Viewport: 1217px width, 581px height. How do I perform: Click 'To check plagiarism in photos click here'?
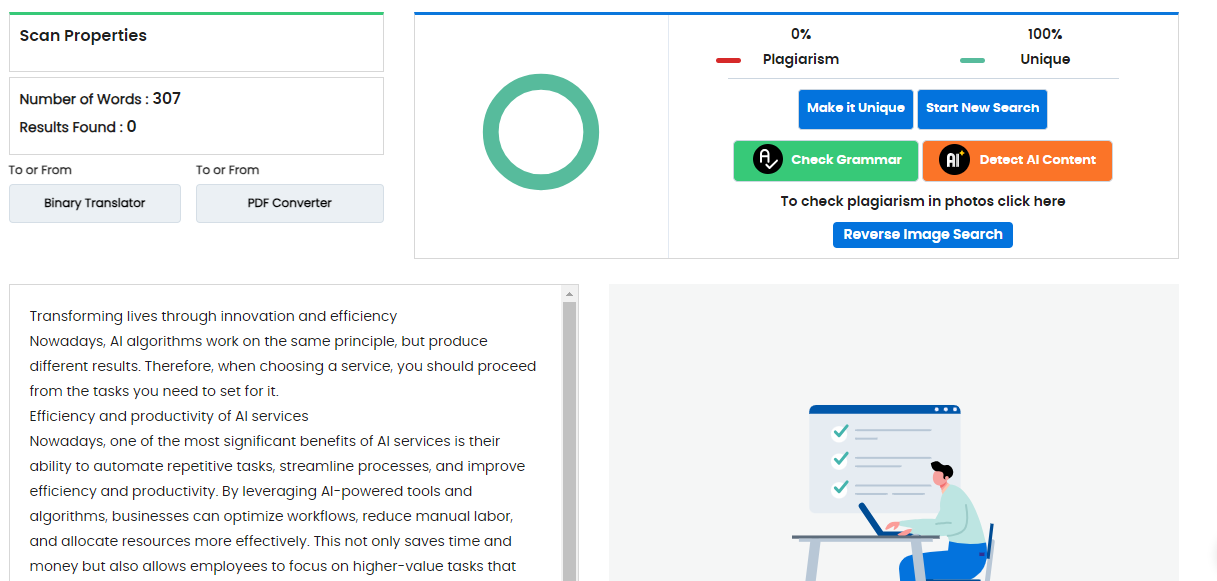pyautogui.click(x=923, y=201)
